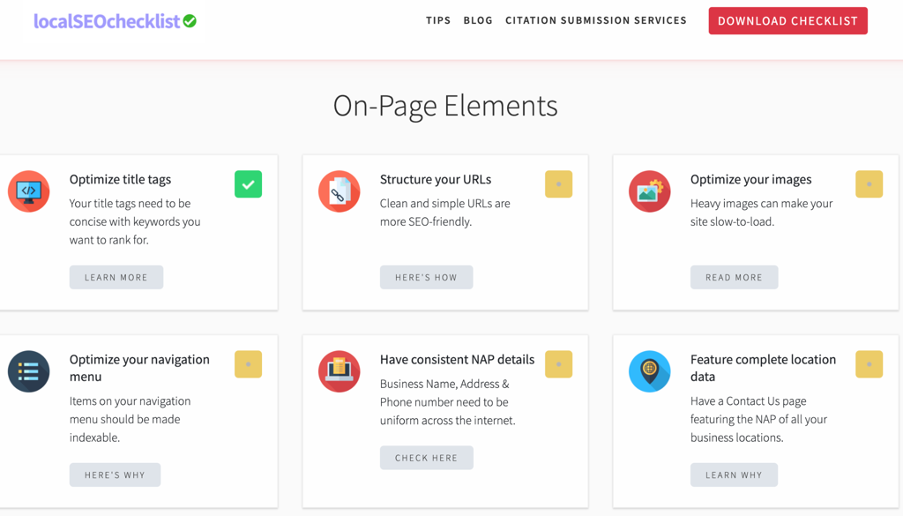
Task: Go to the Blog page
Action: tap(478, 21)
